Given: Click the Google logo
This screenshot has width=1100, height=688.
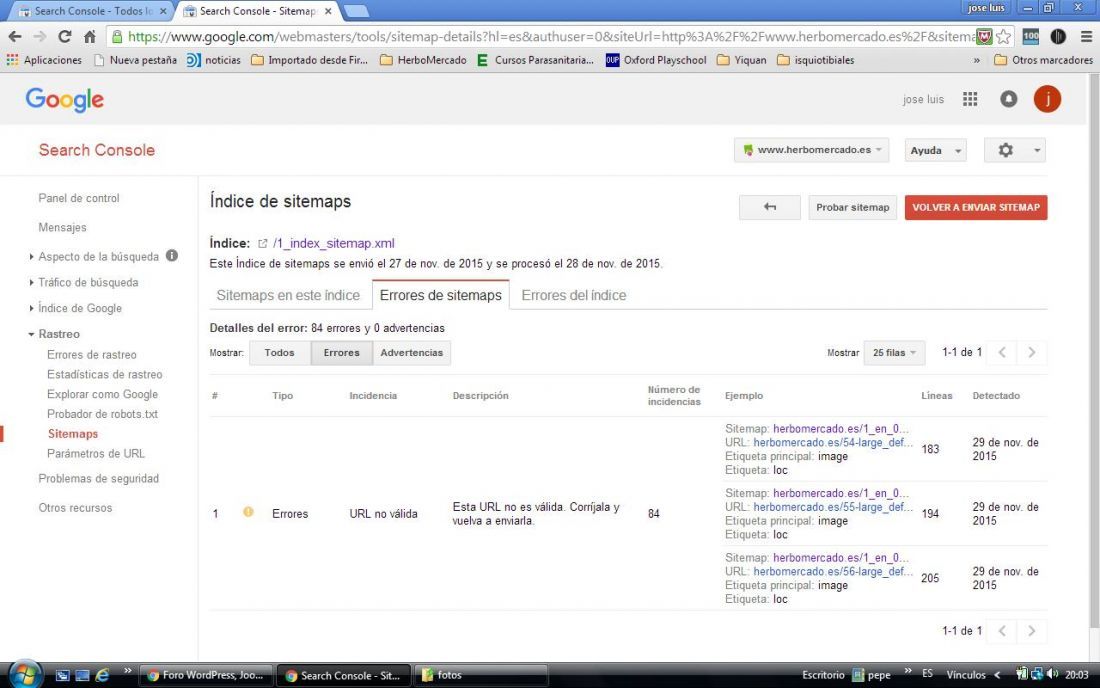Looking at the screenshot, I should click(x=65, y=100).
